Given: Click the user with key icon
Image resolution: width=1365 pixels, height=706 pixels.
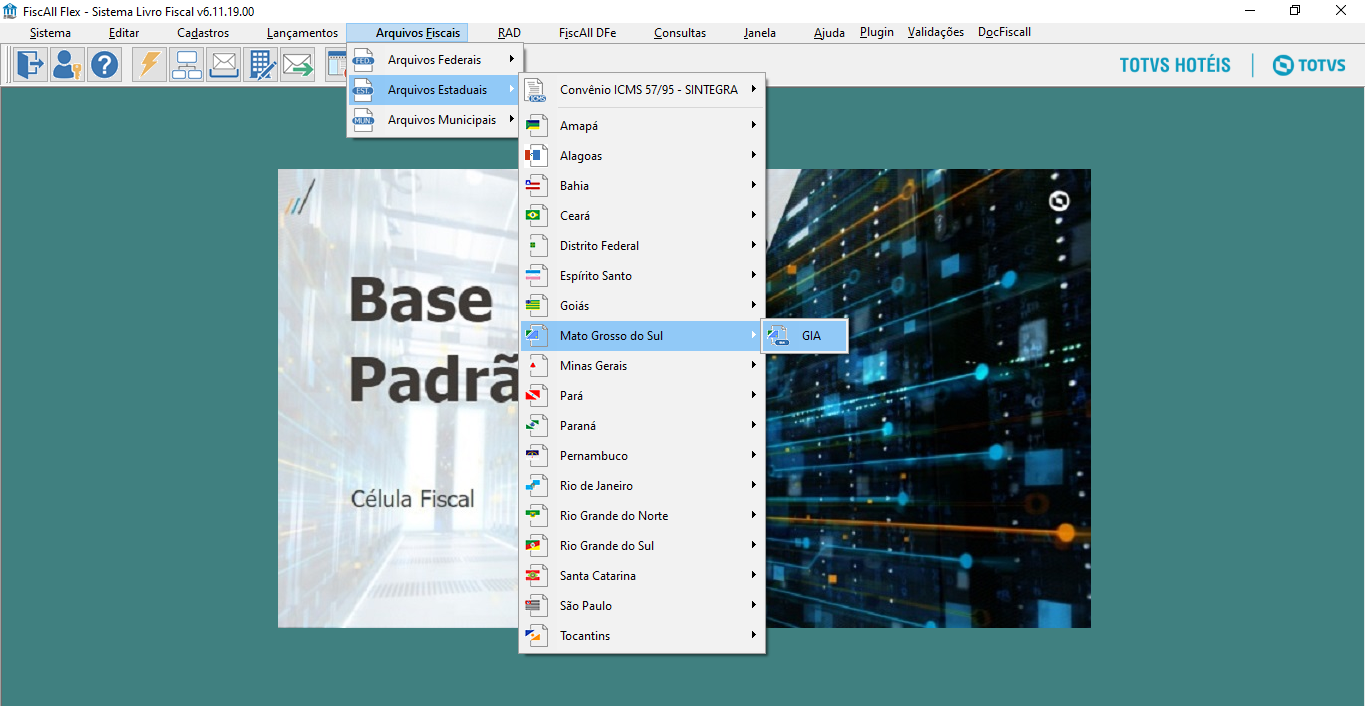Looking at the screenshot, I should [67, 65].
